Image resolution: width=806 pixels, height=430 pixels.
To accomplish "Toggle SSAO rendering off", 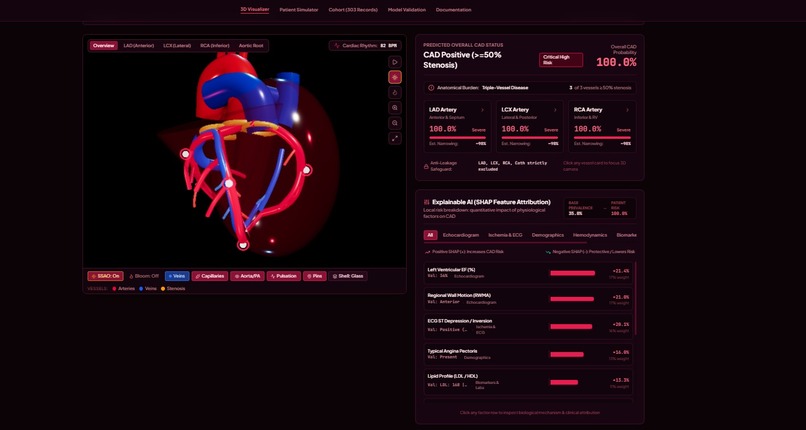I will click(x=105, y=276).
